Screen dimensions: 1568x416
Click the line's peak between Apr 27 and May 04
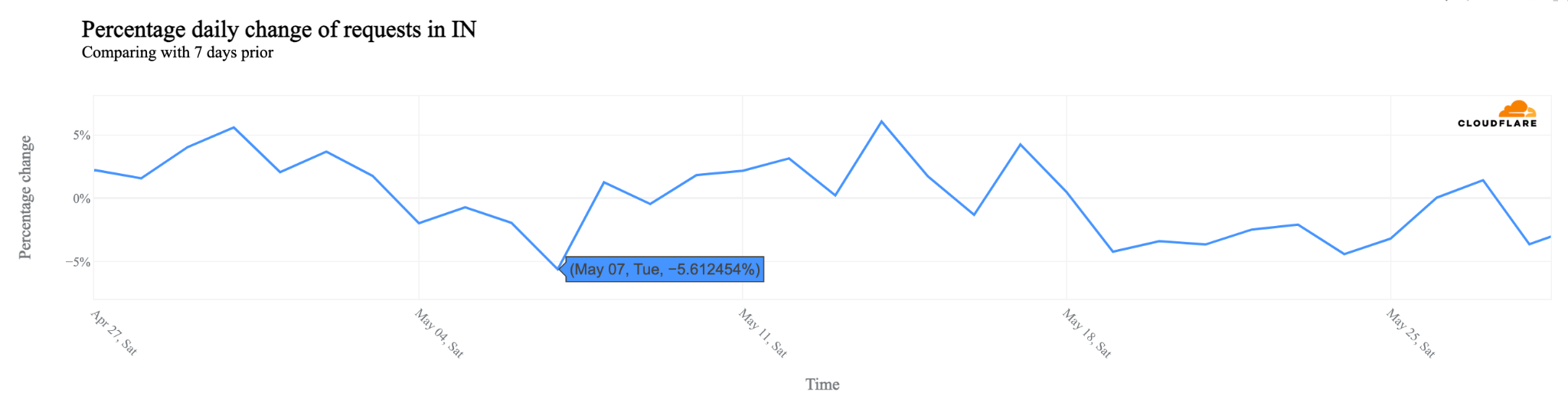(x=234, y=127)
